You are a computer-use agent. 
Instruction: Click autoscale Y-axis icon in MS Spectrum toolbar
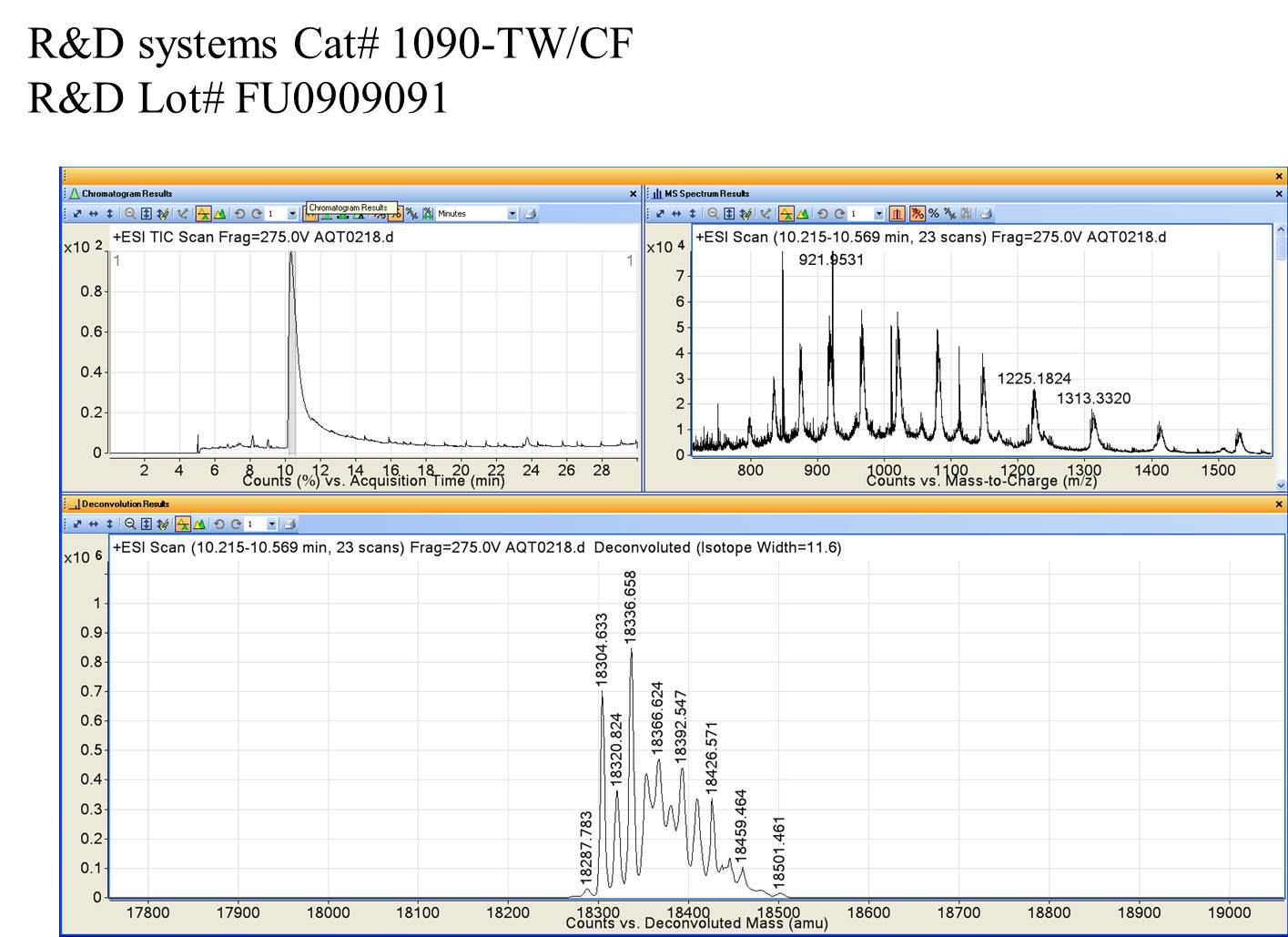click(x=729, y=214)
